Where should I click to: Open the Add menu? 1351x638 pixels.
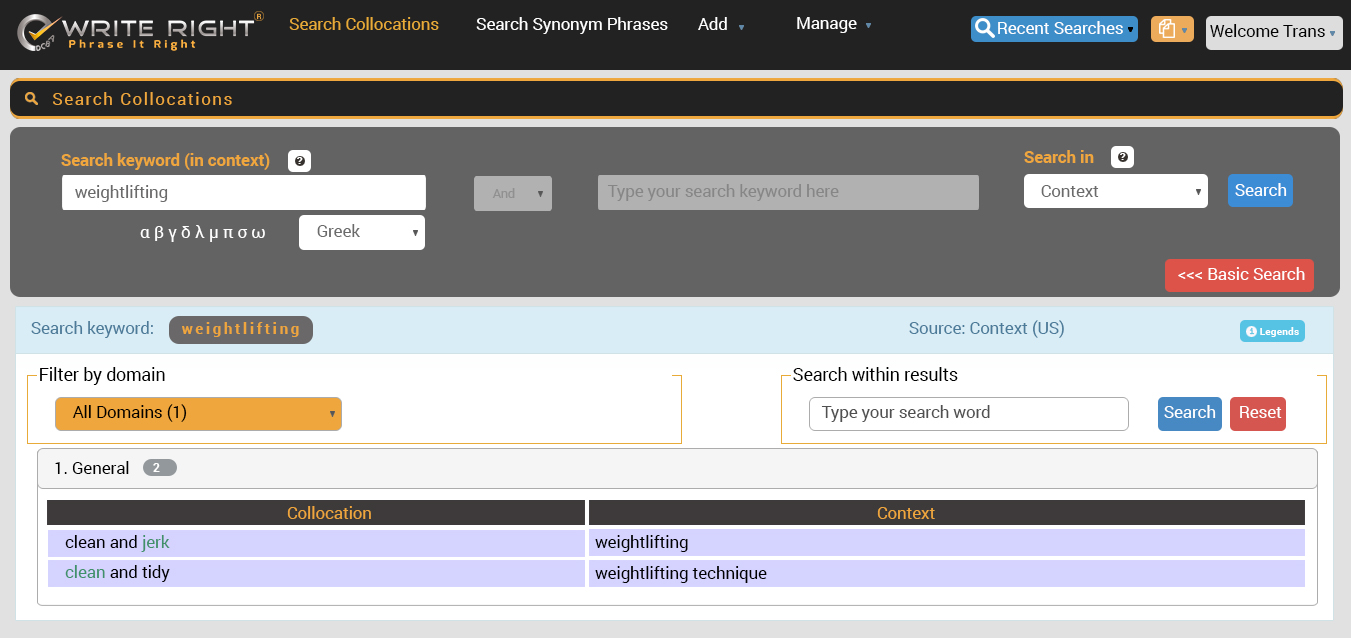[720, 25]
